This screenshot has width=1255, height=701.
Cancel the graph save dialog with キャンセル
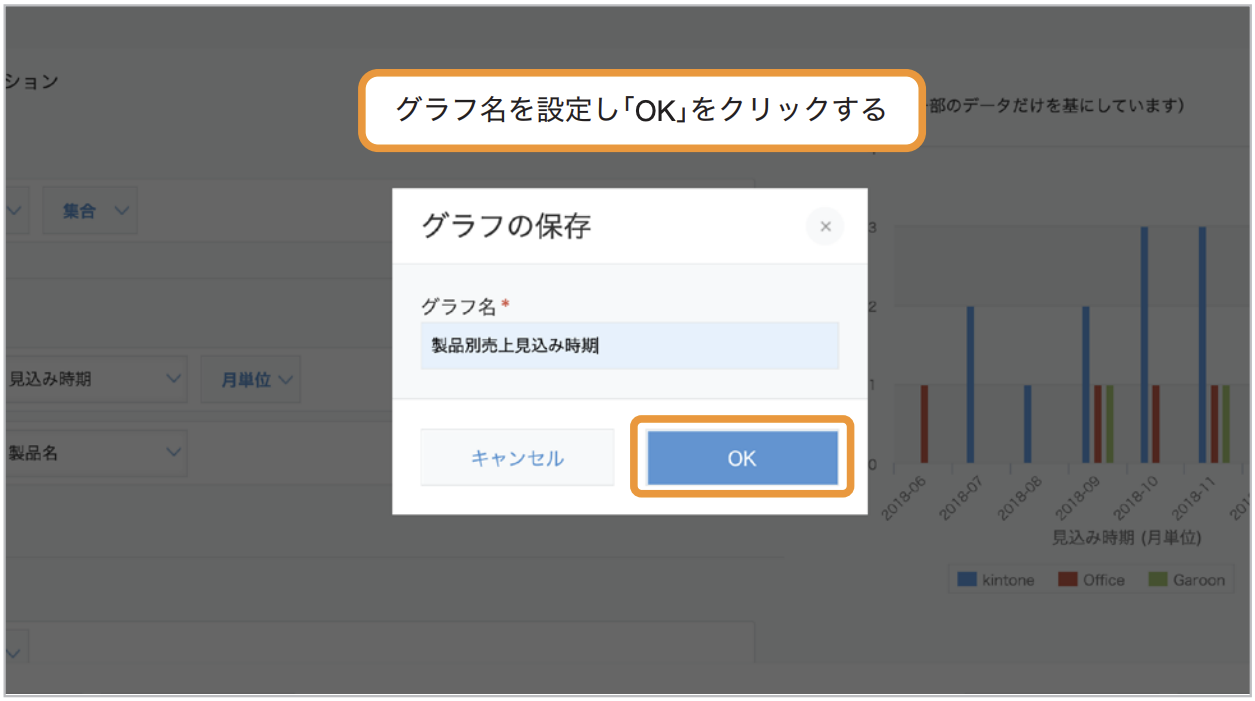pos(517,458)
